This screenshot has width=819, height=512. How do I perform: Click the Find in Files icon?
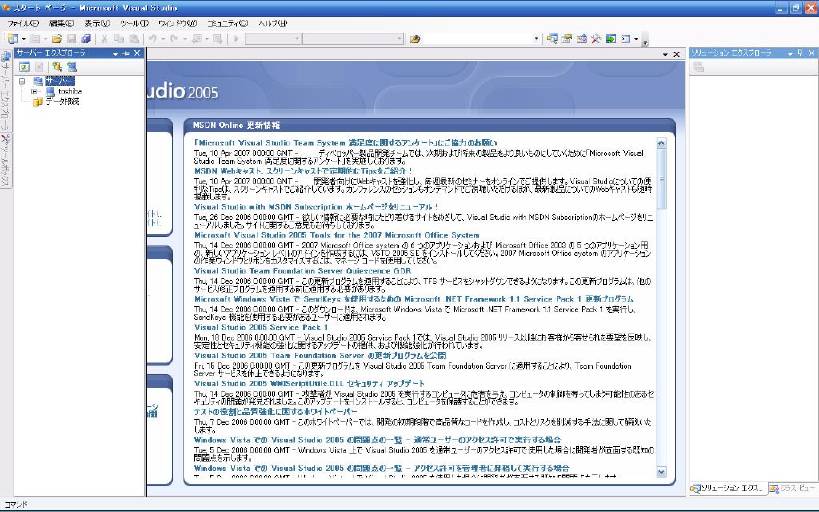(x=415, y=39)
